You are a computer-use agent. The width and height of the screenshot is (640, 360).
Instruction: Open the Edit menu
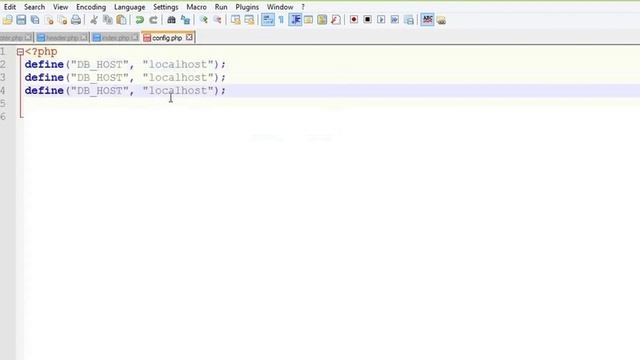[10, 7]
